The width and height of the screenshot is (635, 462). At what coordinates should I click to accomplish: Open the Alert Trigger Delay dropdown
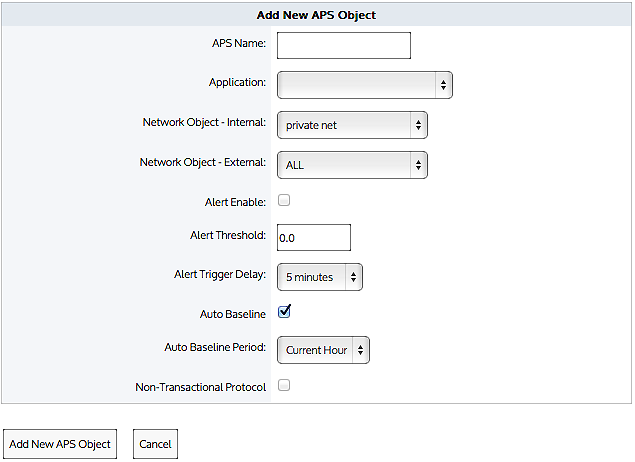click(x=320, y=277)
